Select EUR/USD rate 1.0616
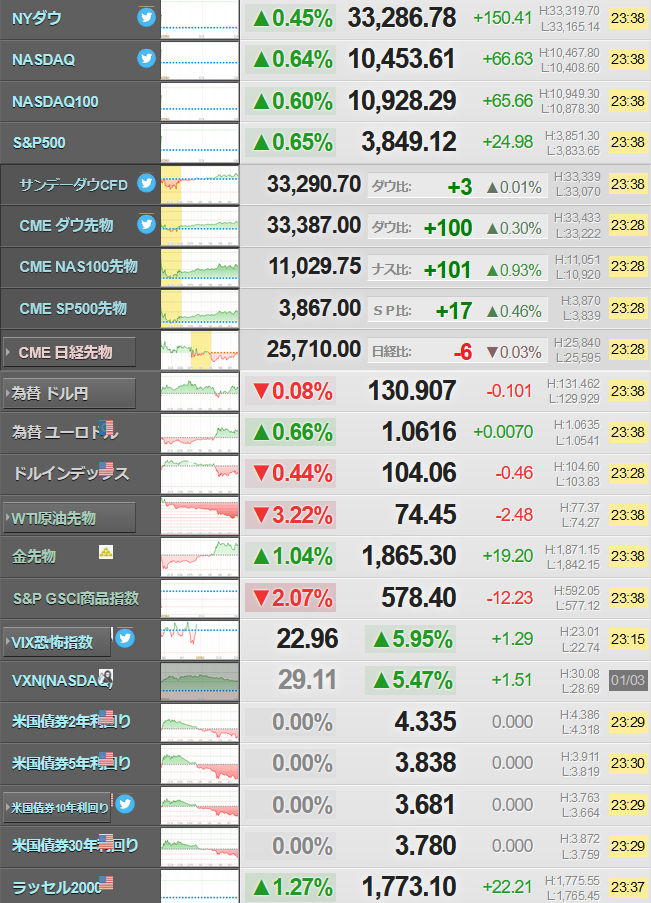Viewport: 651px width, 903px height. pos(419,432)
